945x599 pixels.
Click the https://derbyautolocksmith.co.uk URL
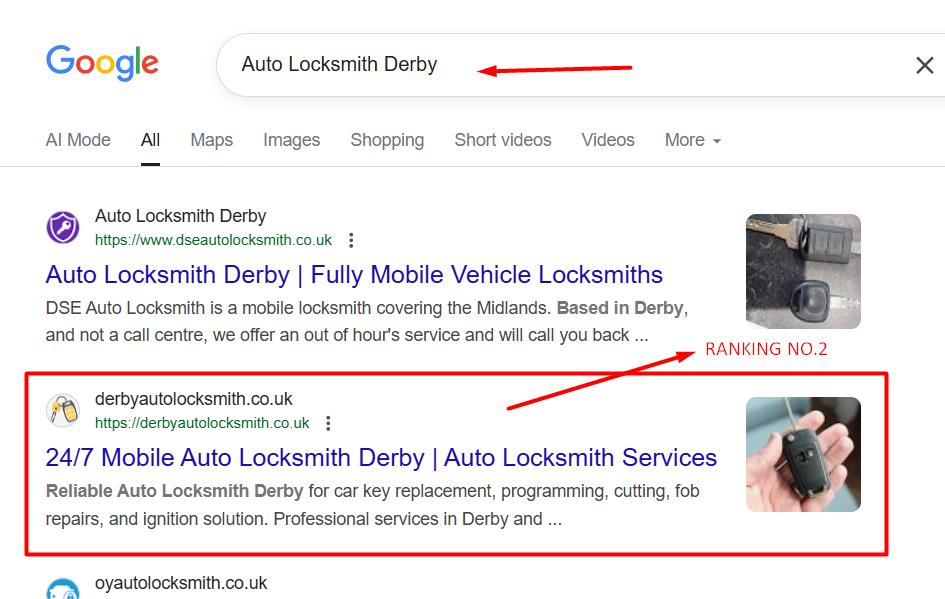pos(202,423)
